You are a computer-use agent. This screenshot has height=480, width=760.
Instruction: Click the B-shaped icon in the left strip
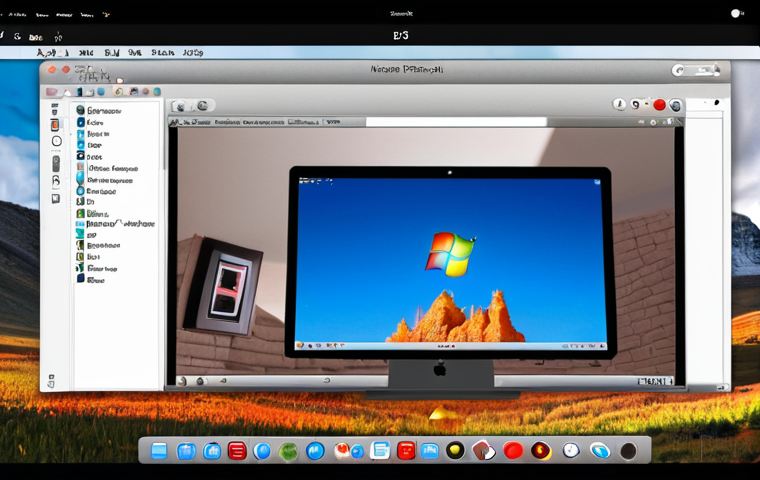coord(56,181)
